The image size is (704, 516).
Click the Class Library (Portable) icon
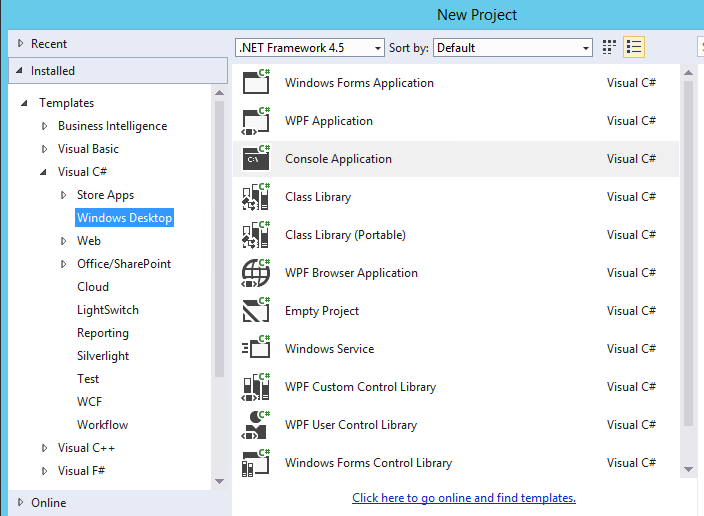pyautogui.click(x=256, y=234)
